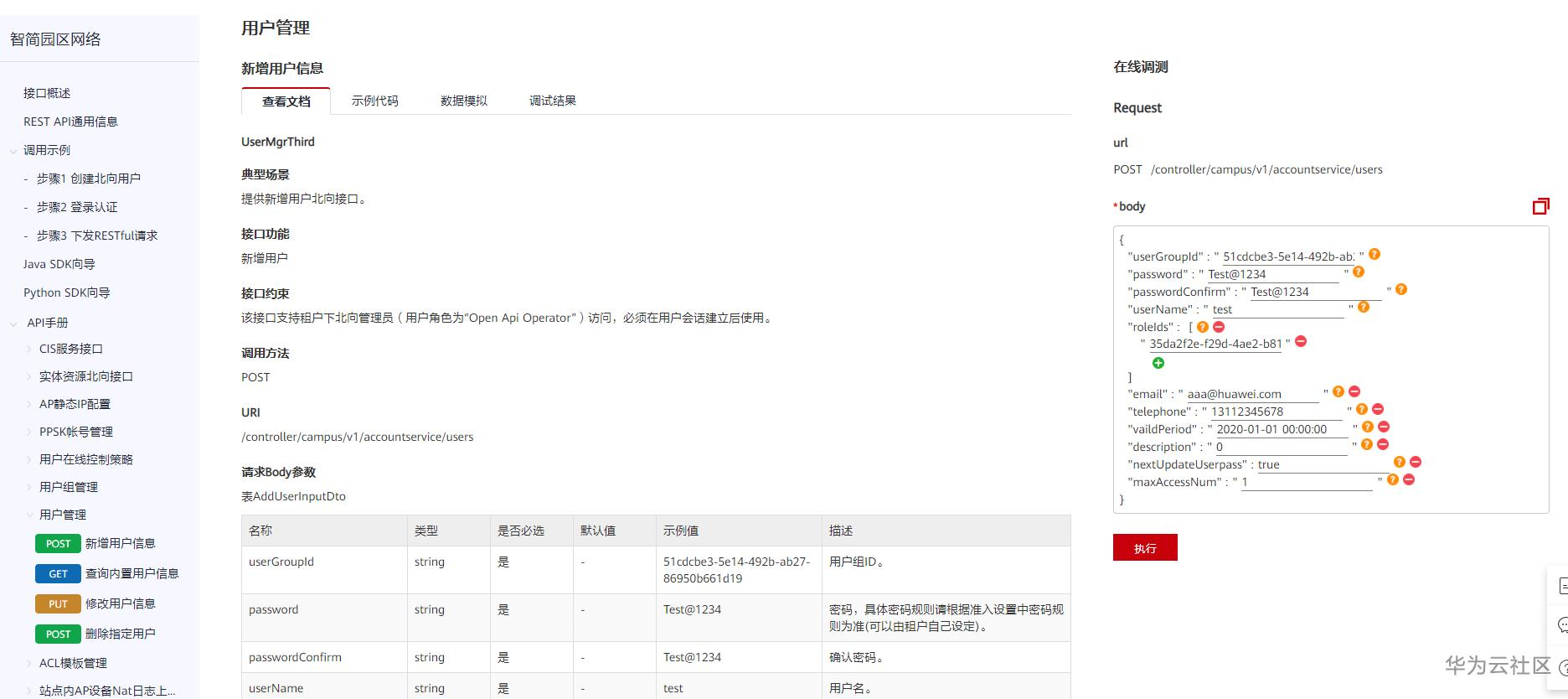
Task: Open the 调试结果 tab
Action: point(552,101)
